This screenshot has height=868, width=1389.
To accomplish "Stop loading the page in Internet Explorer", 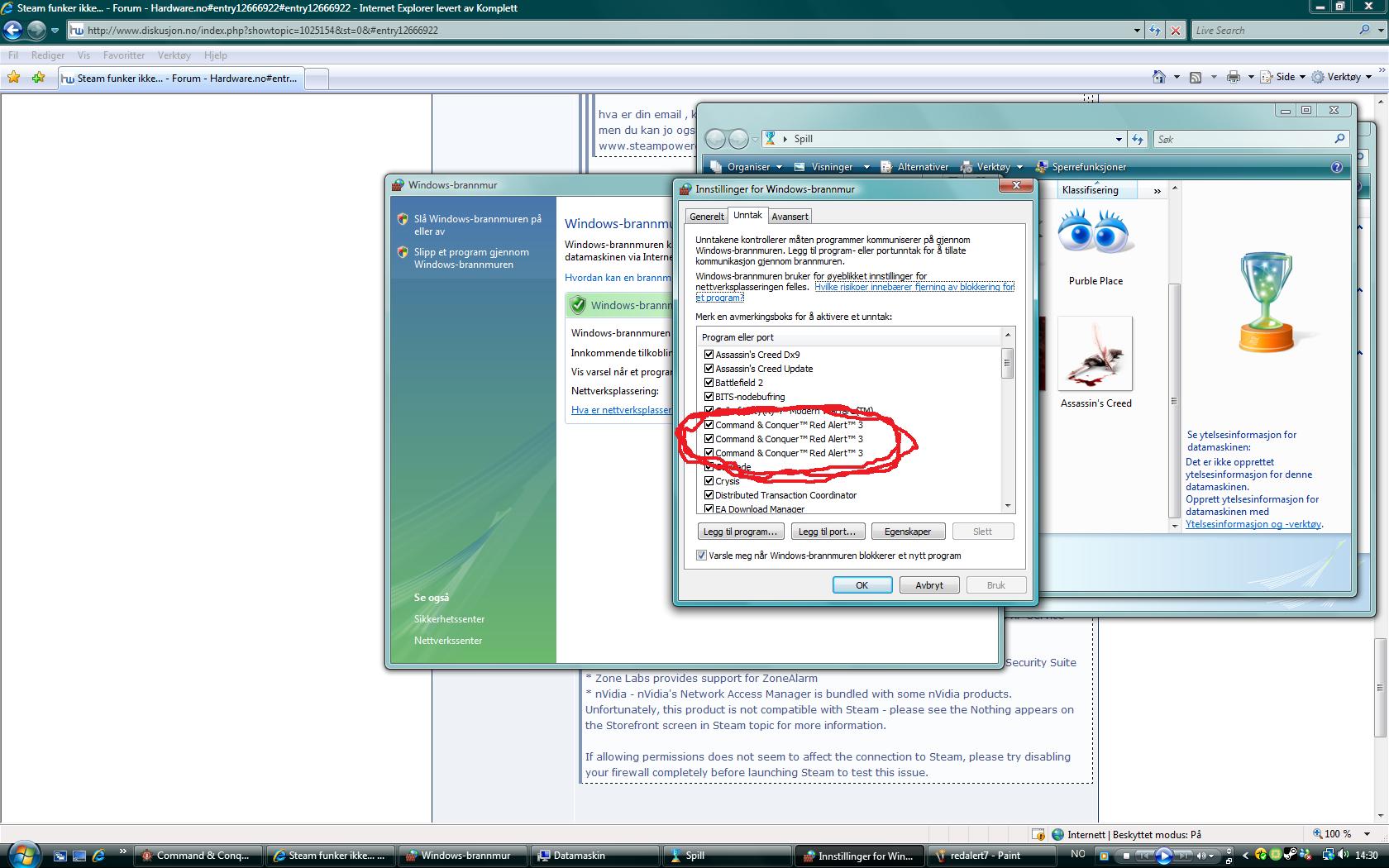I will 1175,31.
